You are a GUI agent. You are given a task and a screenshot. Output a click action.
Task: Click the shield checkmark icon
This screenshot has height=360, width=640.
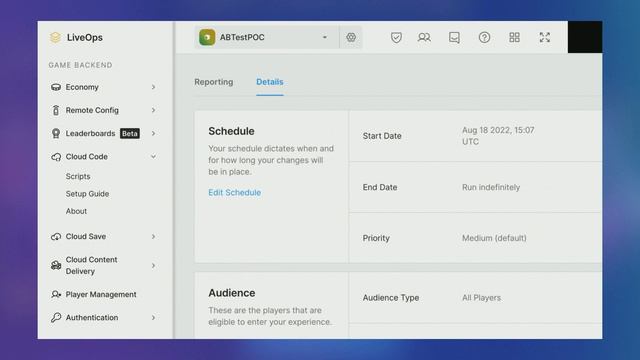click(396, 38)
